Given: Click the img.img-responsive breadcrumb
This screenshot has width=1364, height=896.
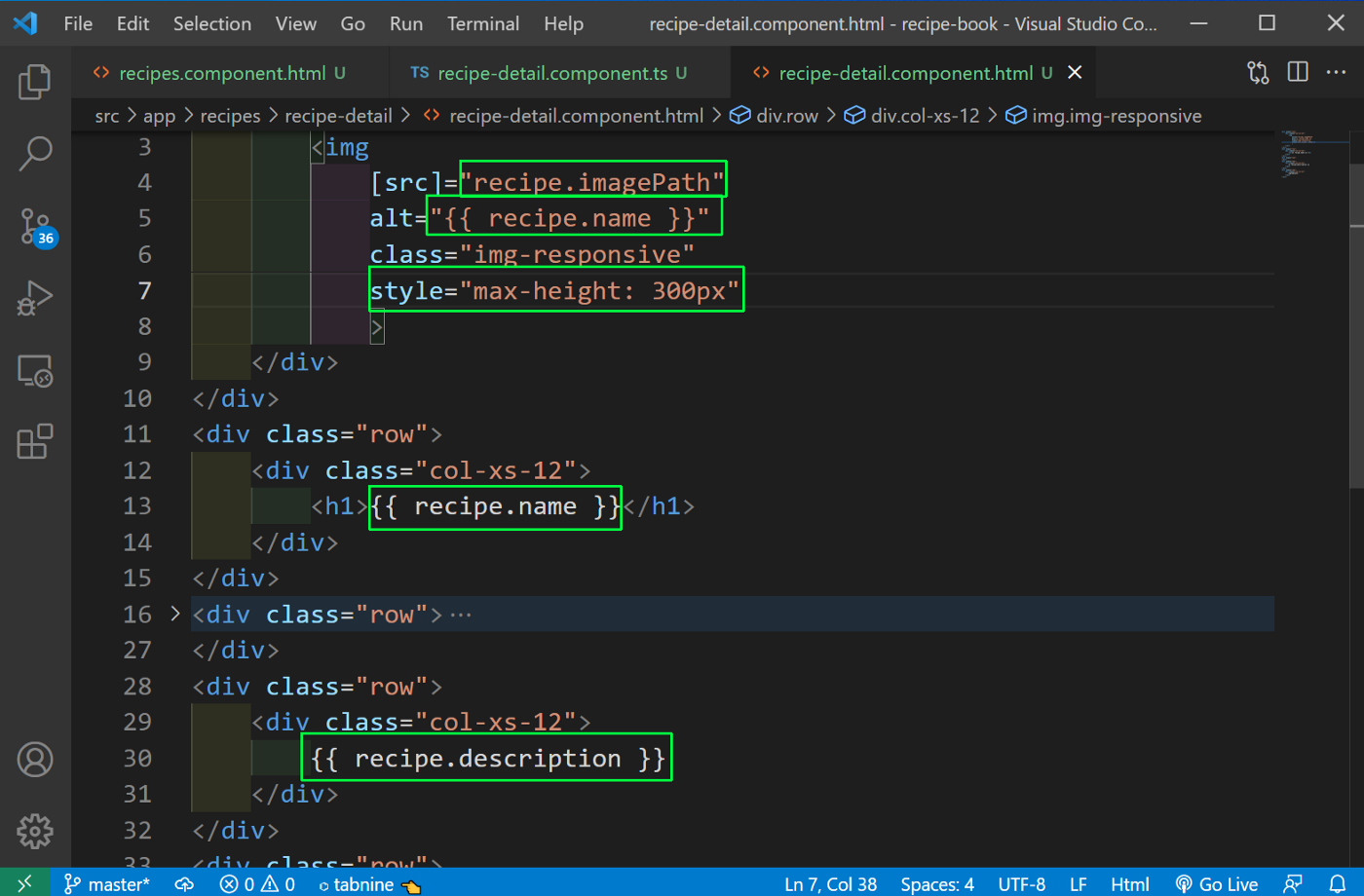Looking at the screenshot, I should click(1104, 116).
